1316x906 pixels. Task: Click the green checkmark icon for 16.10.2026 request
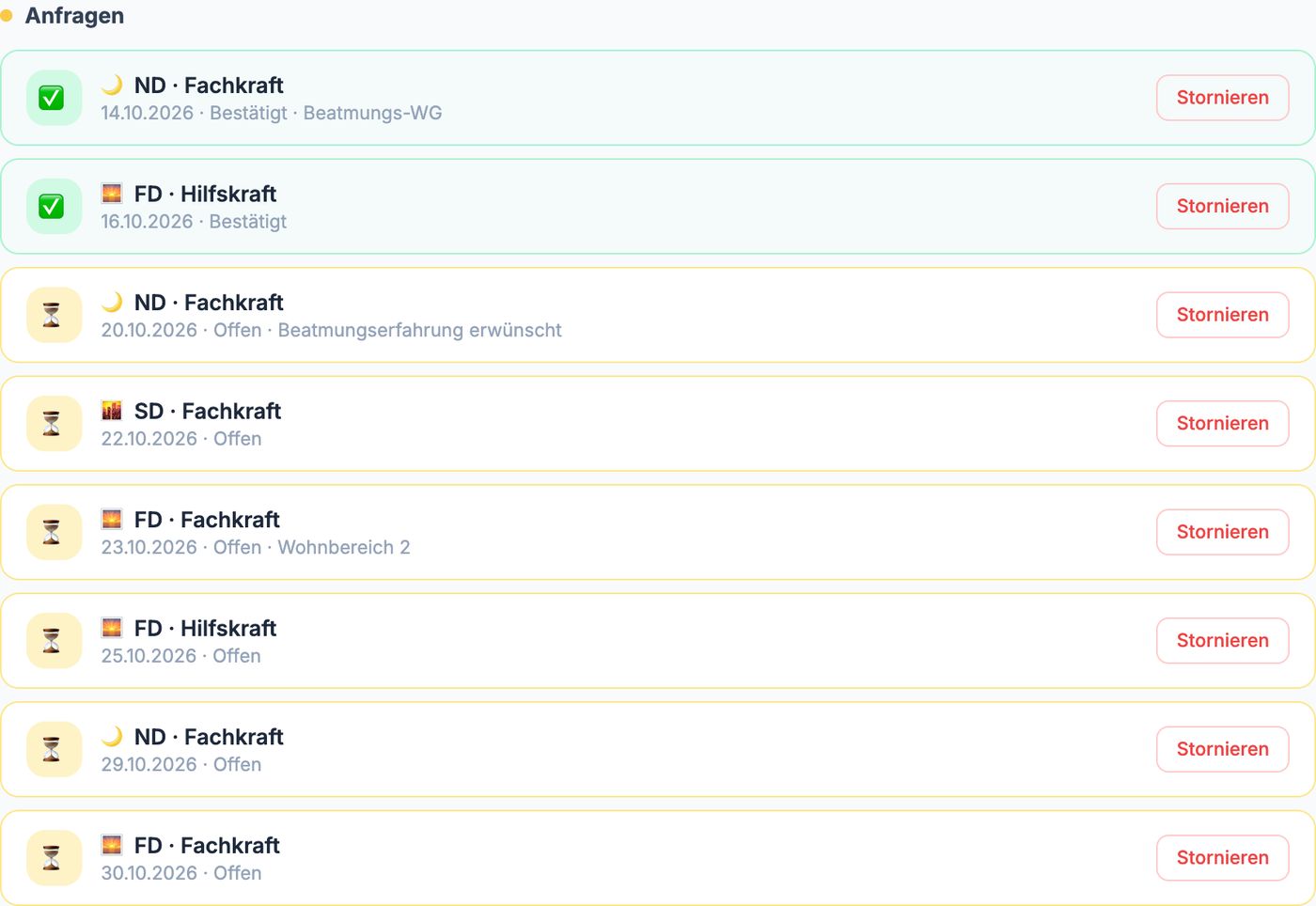[x=52, y=207]
